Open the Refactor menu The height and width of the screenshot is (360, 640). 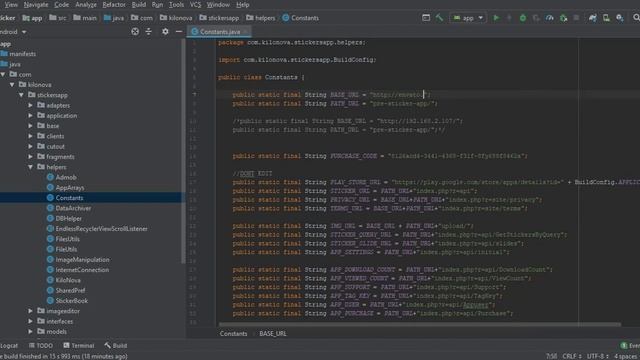pyautogui.click(x=114, y=4)
